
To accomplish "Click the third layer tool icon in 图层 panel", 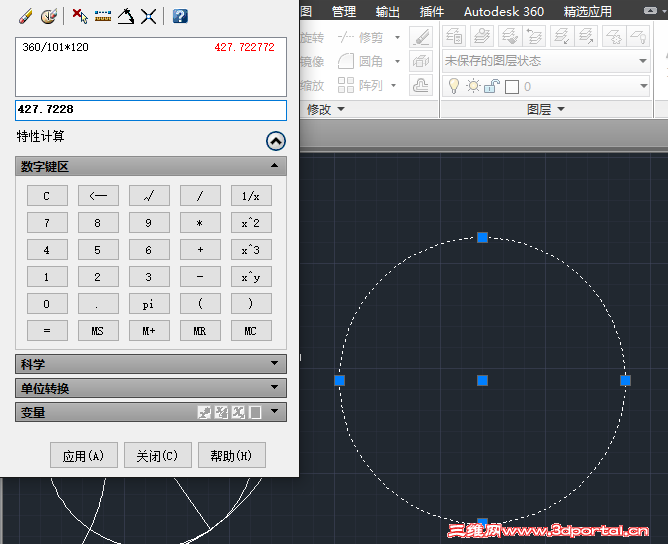I will pos(509,36).
